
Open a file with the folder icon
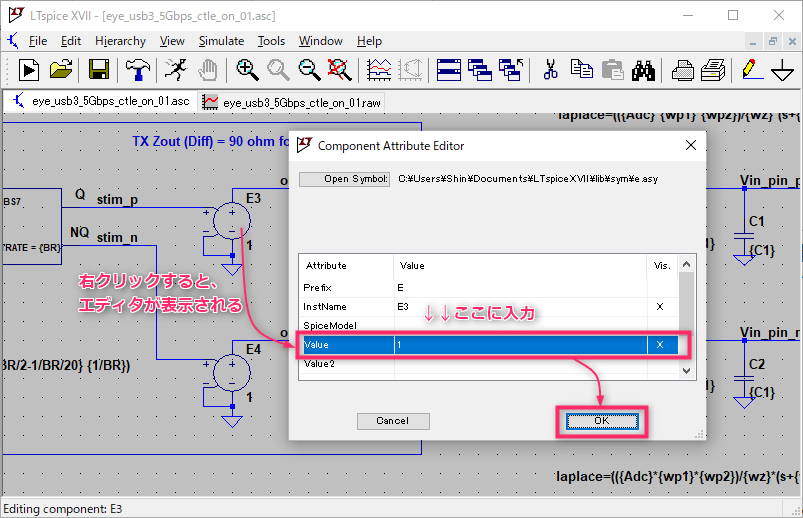[61, 70]
